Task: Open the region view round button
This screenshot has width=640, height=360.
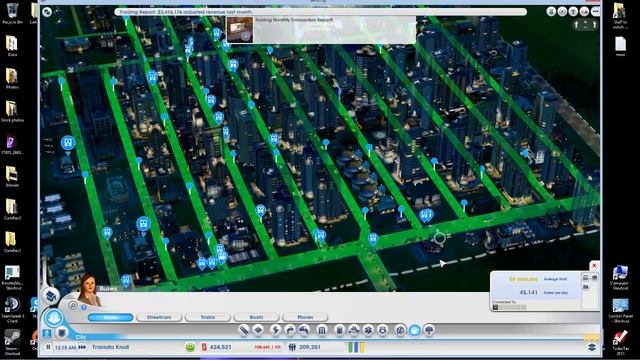Action: tap(53, 318)
